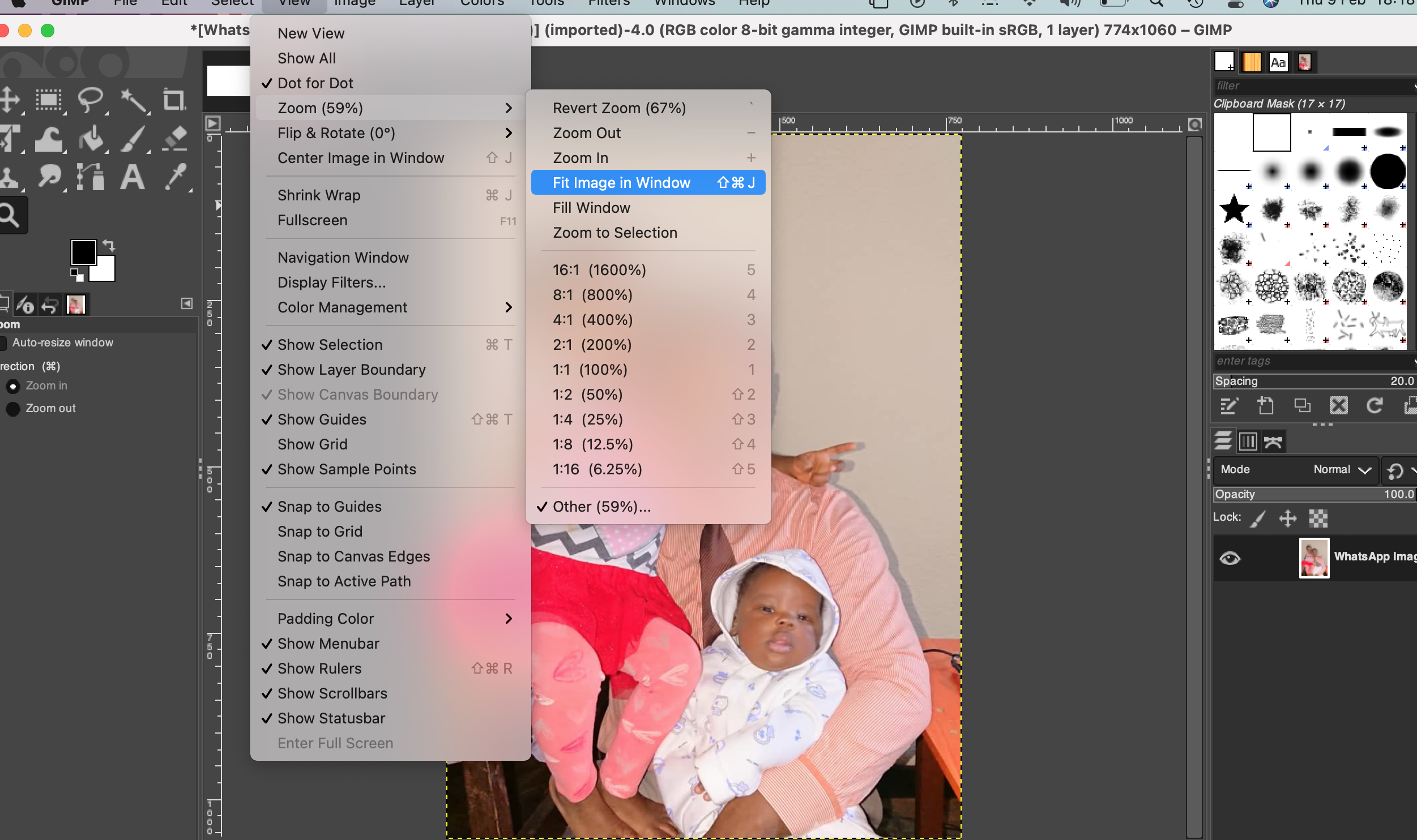Switch to the Patterns tab

point(1252,62)
